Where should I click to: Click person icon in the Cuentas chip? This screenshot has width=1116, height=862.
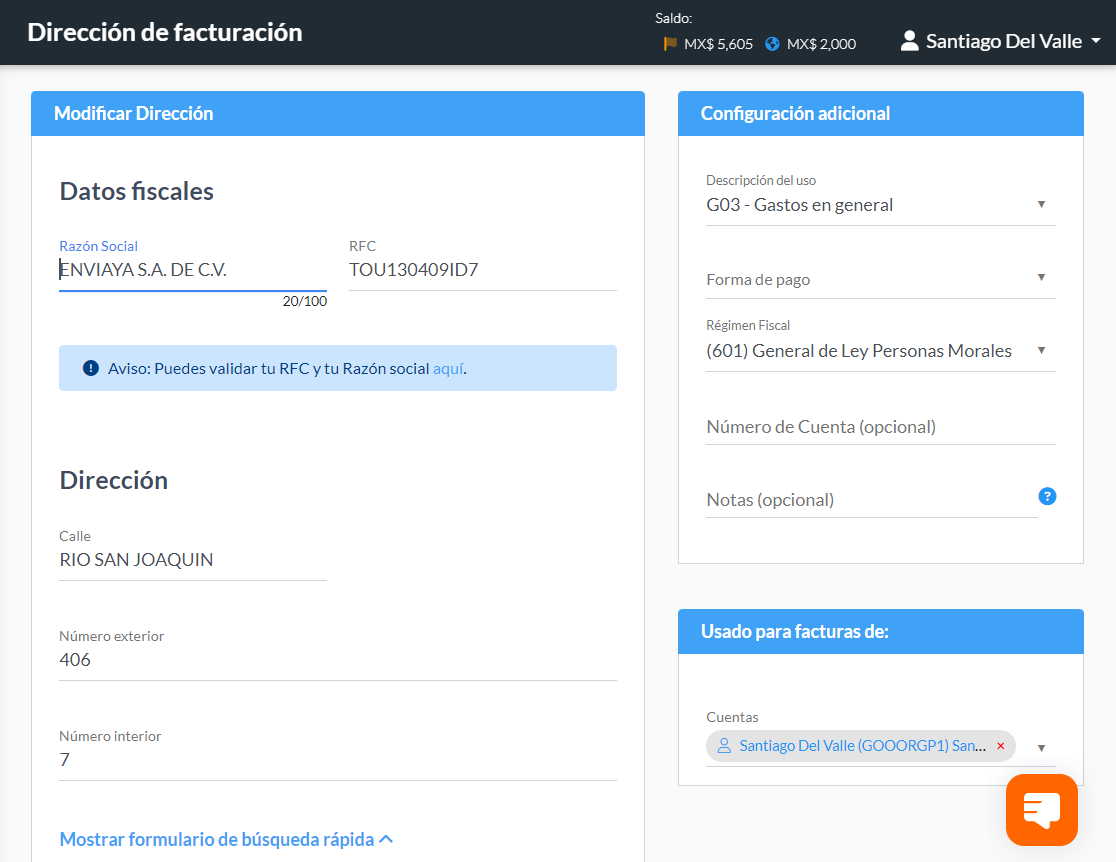tap(724, 745)
